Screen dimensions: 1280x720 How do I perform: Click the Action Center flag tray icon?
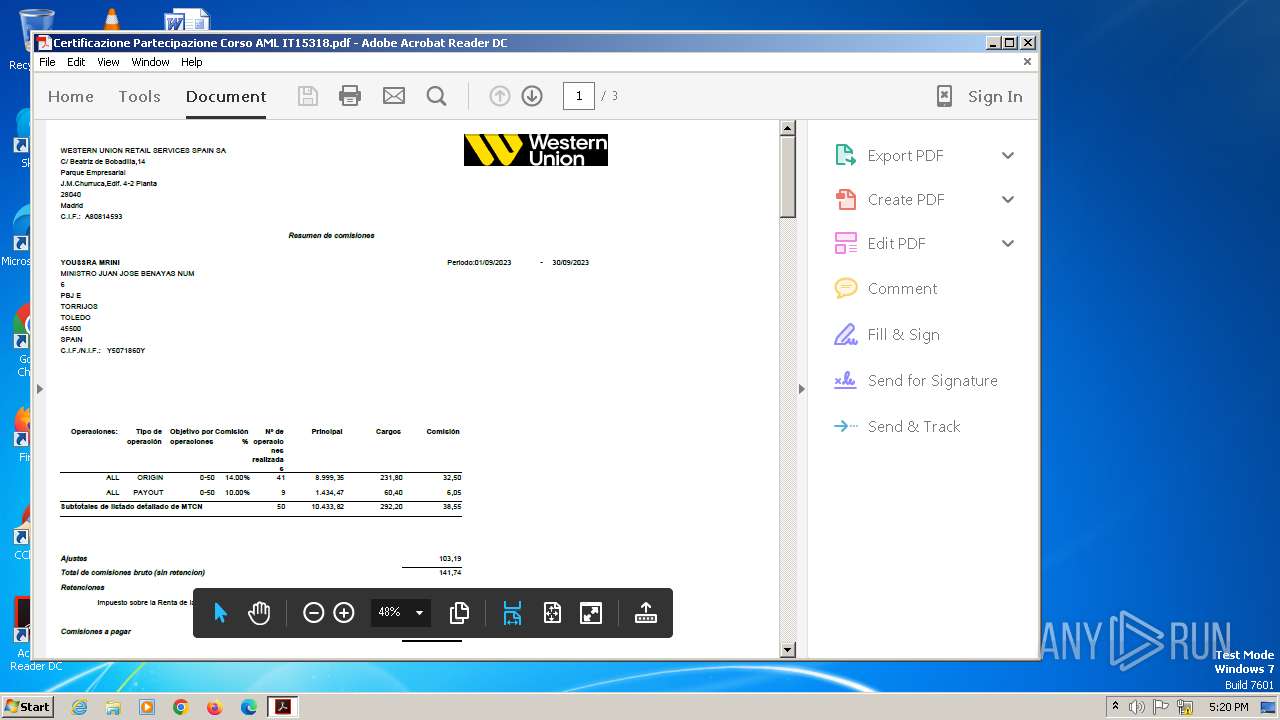(1161, 707)
